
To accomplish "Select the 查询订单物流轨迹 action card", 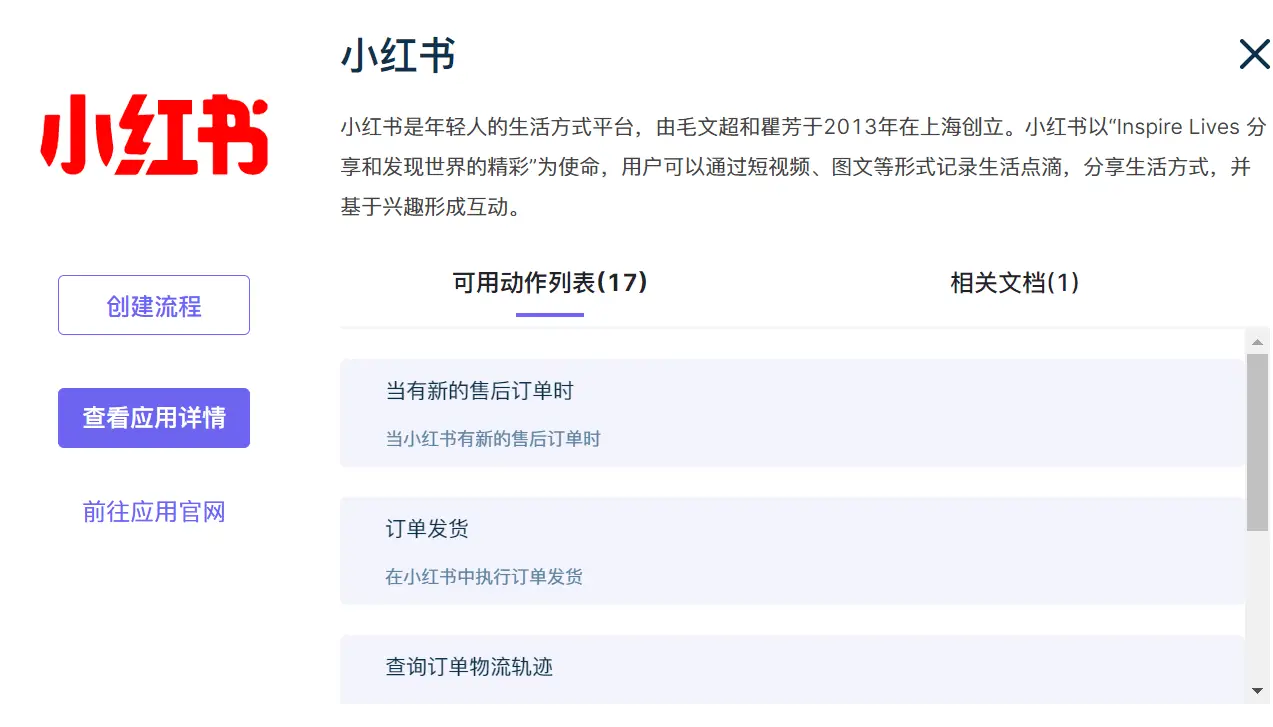I will (792, 670).
